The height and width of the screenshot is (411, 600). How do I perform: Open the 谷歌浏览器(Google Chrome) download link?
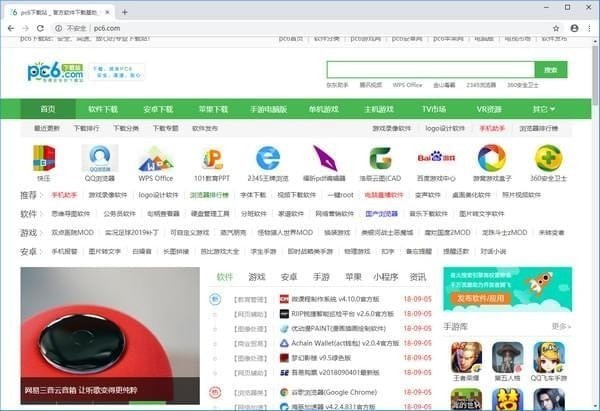(x=334, y=391)
